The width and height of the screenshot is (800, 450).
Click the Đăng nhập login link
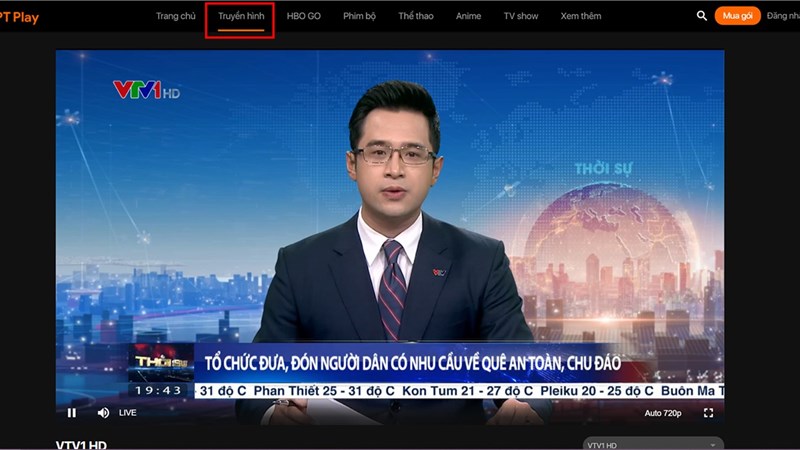783,16
